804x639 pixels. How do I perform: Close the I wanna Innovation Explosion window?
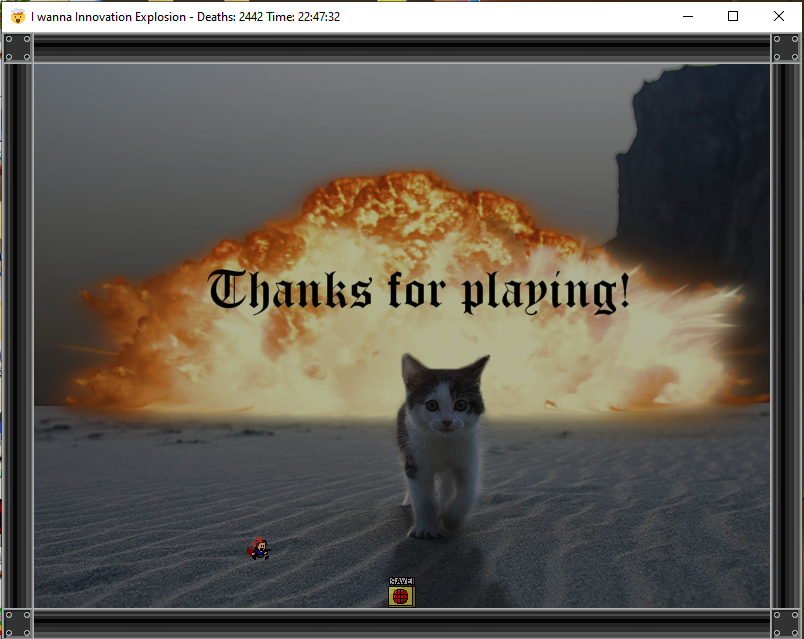pos(778,16)
